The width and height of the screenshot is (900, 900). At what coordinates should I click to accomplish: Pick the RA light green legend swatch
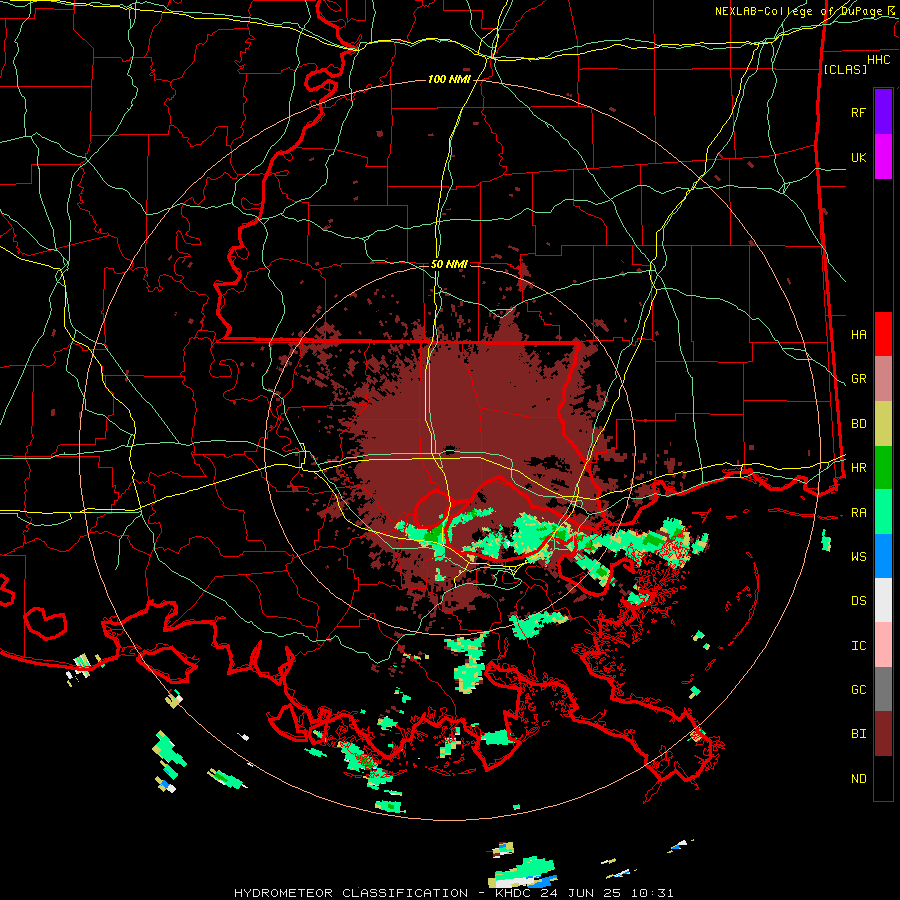(x=883, y=512)
